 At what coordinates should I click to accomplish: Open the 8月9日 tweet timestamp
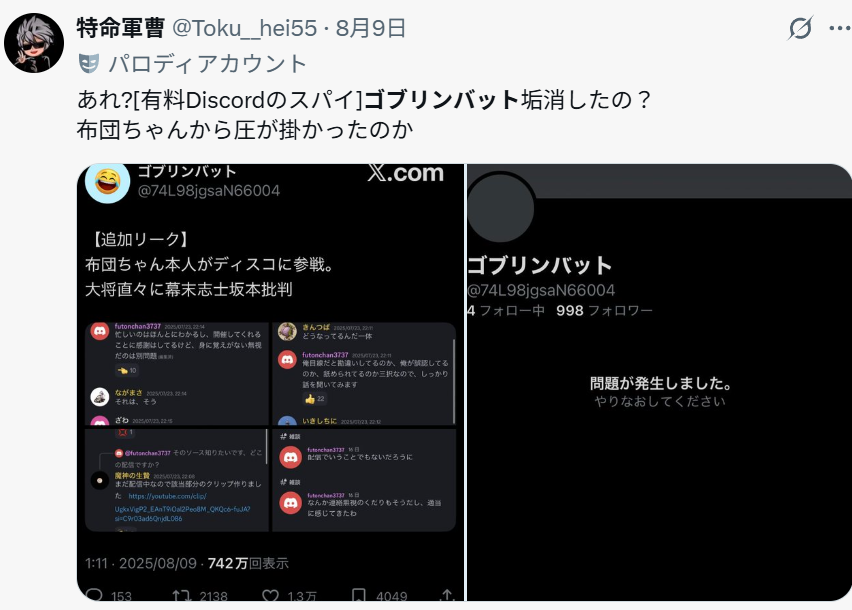371,28
